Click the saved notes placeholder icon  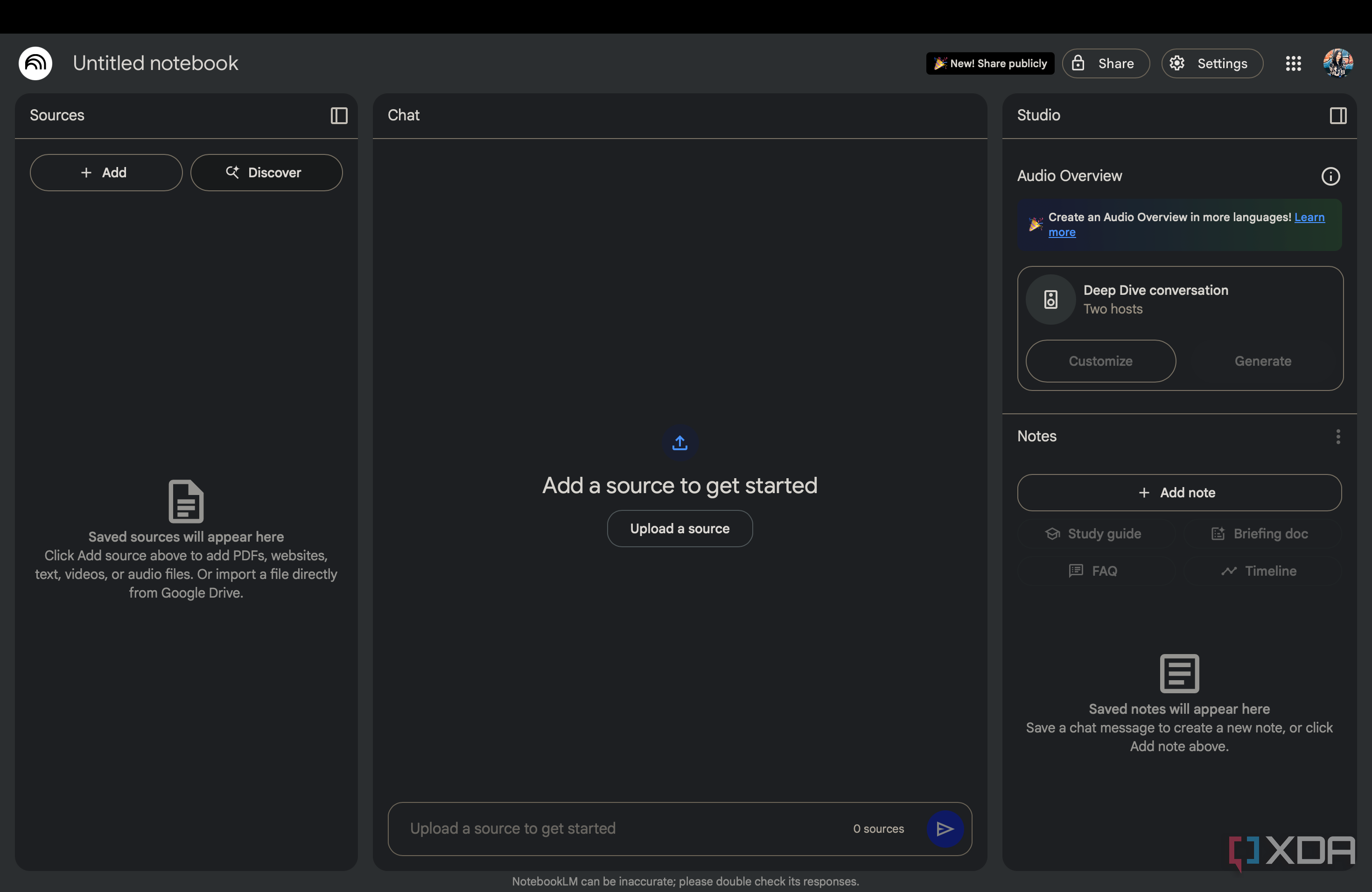[x=1179, y=674]
